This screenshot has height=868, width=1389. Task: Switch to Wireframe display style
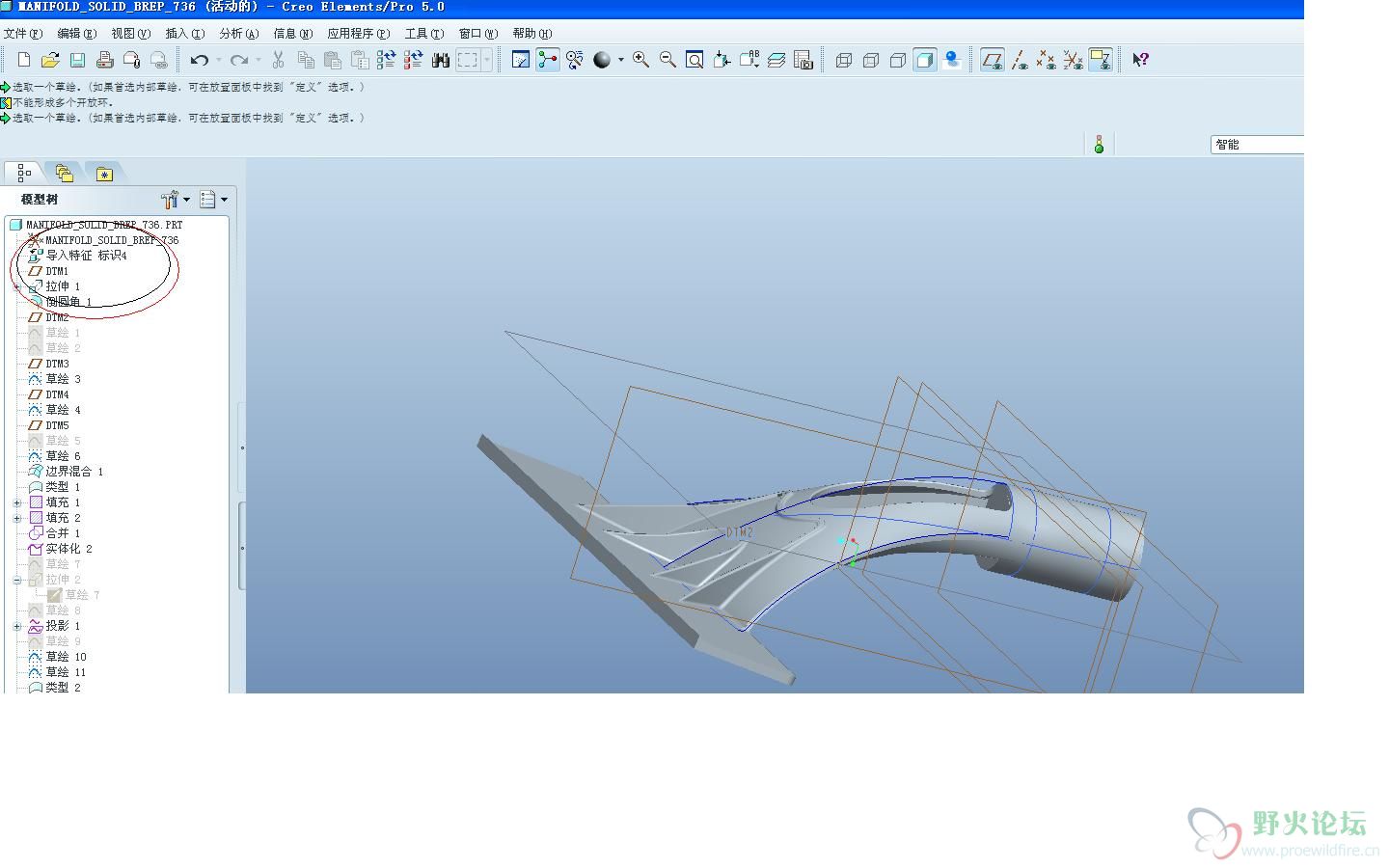tap(844, 60)
